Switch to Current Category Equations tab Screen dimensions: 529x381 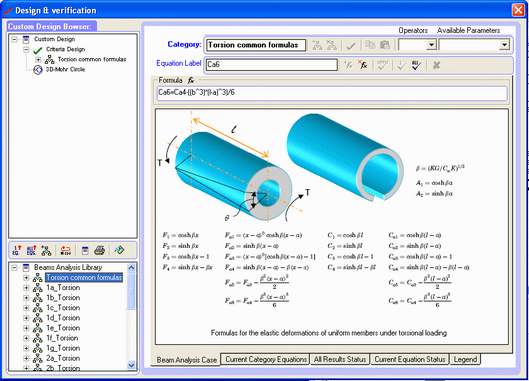(266, 359)
